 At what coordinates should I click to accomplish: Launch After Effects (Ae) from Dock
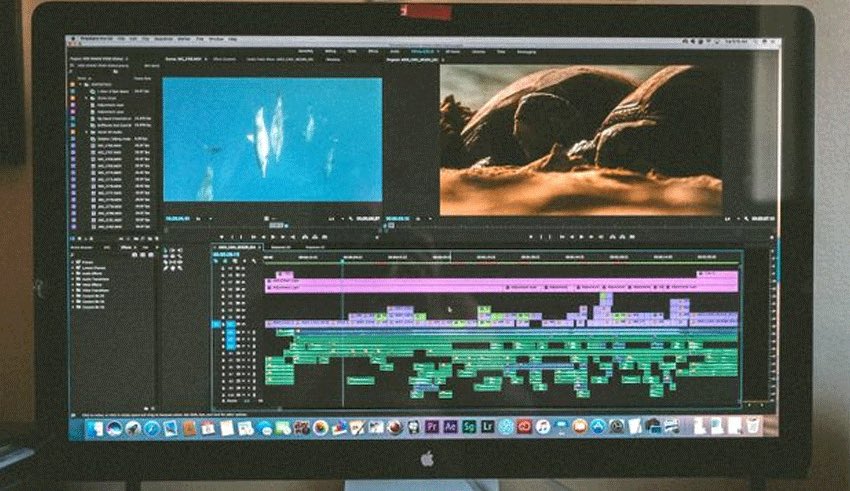point(450,427)
